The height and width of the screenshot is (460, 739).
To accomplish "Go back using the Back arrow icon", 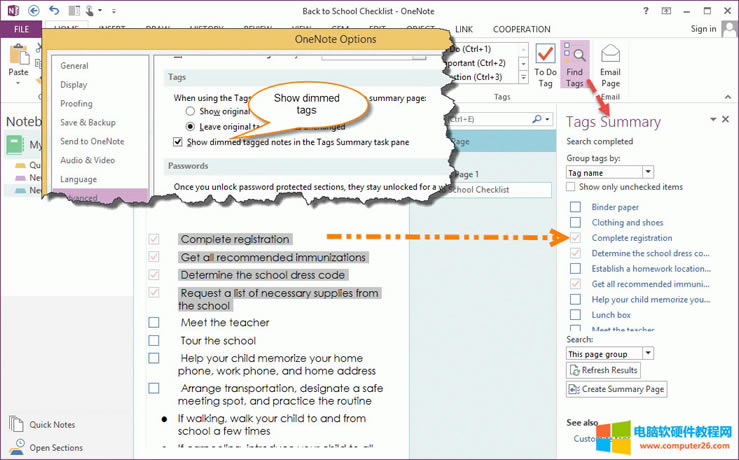I will pyautogui.click(x=33, y=10).
